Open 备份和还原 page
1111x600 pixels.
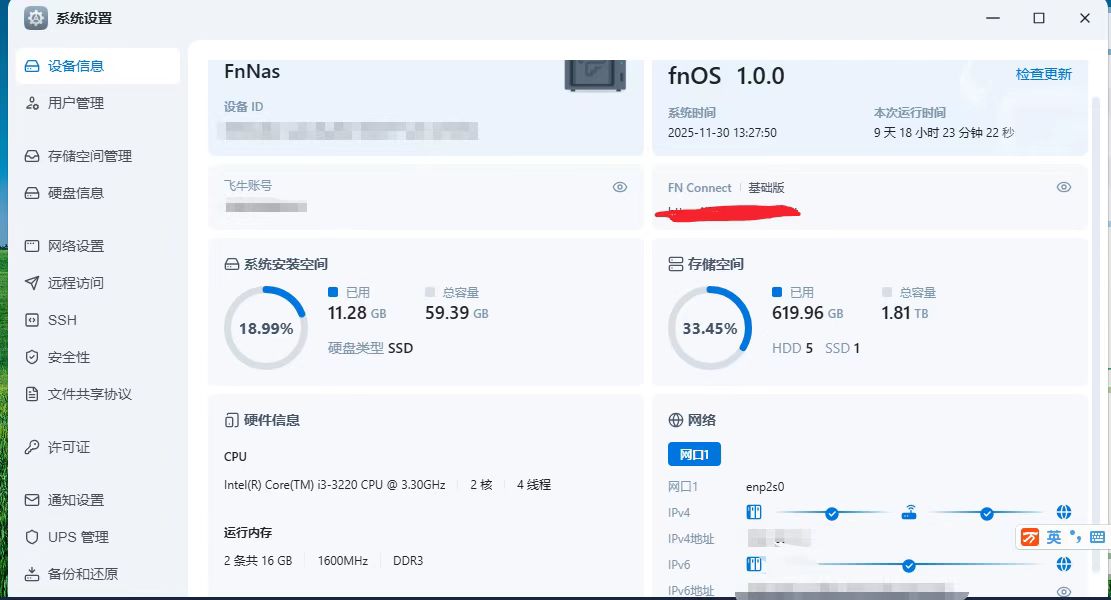click(x=98, y=574)
